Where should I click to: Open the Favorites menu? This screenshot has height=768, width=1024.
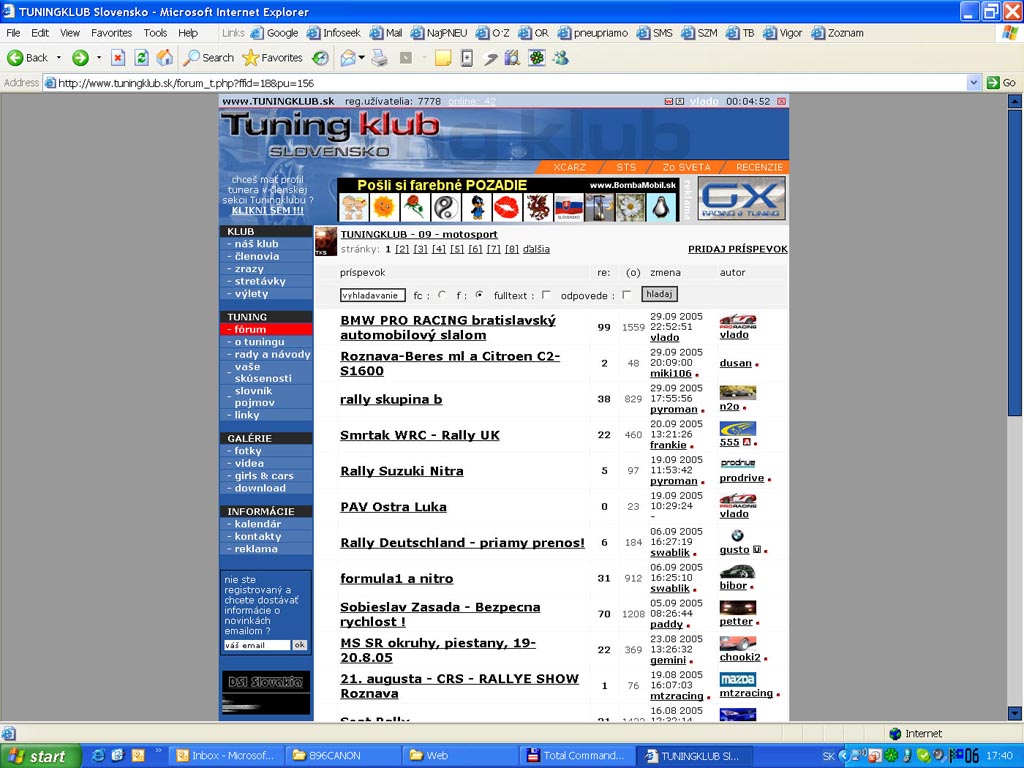[111, 33]
